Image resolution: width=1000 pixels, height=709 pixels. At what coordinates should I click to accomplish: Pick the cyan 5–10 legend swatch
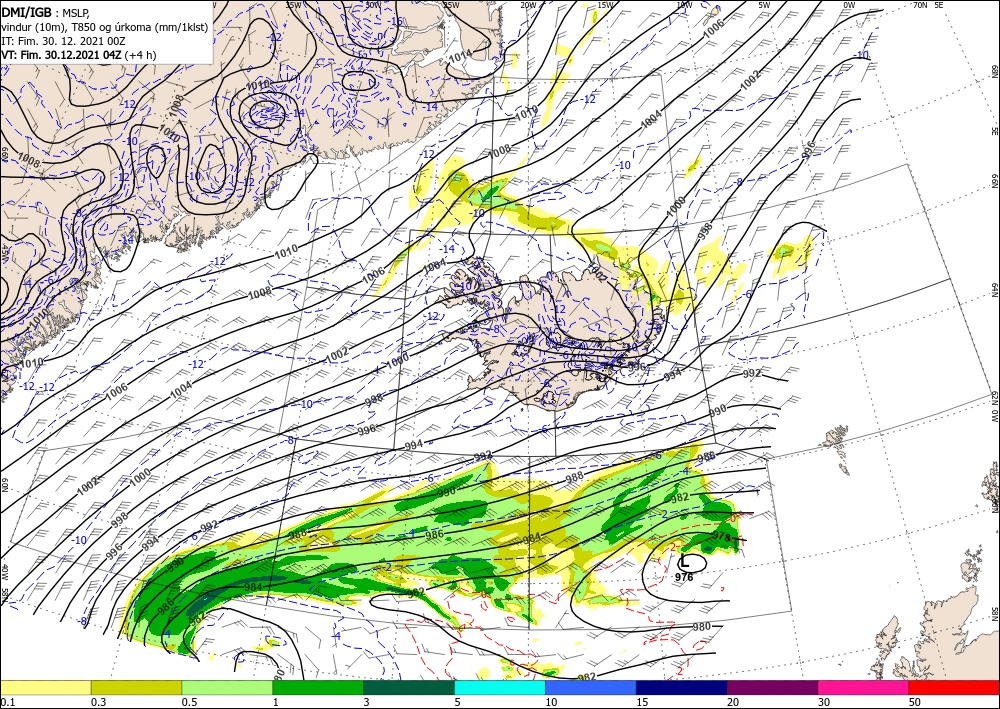click(x=500, y=687)
